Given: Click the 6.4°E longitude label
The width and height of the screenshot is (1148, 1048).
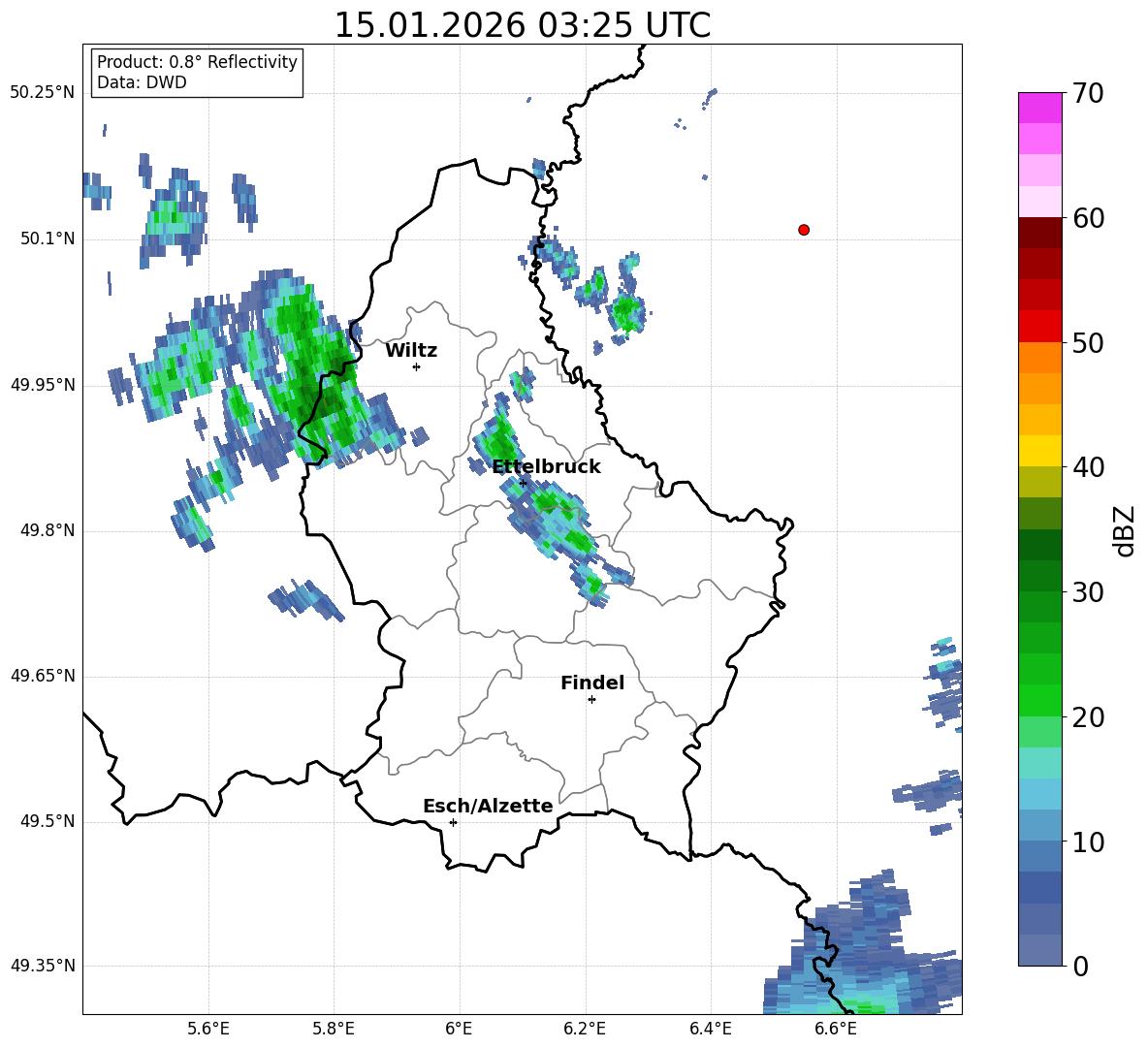Looking at the screenshot, I should coord(710,1029).
